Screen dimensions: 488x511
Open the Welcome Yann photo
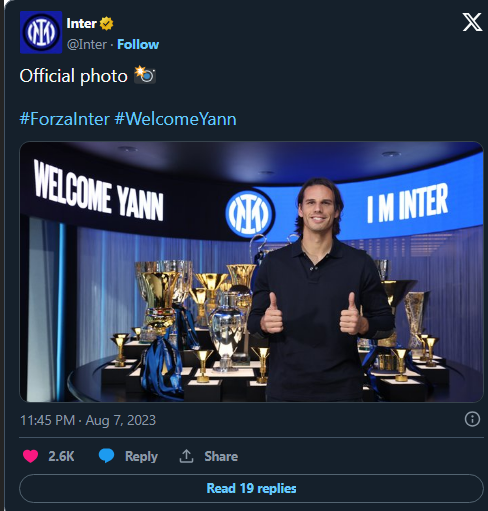click(251, 272)
